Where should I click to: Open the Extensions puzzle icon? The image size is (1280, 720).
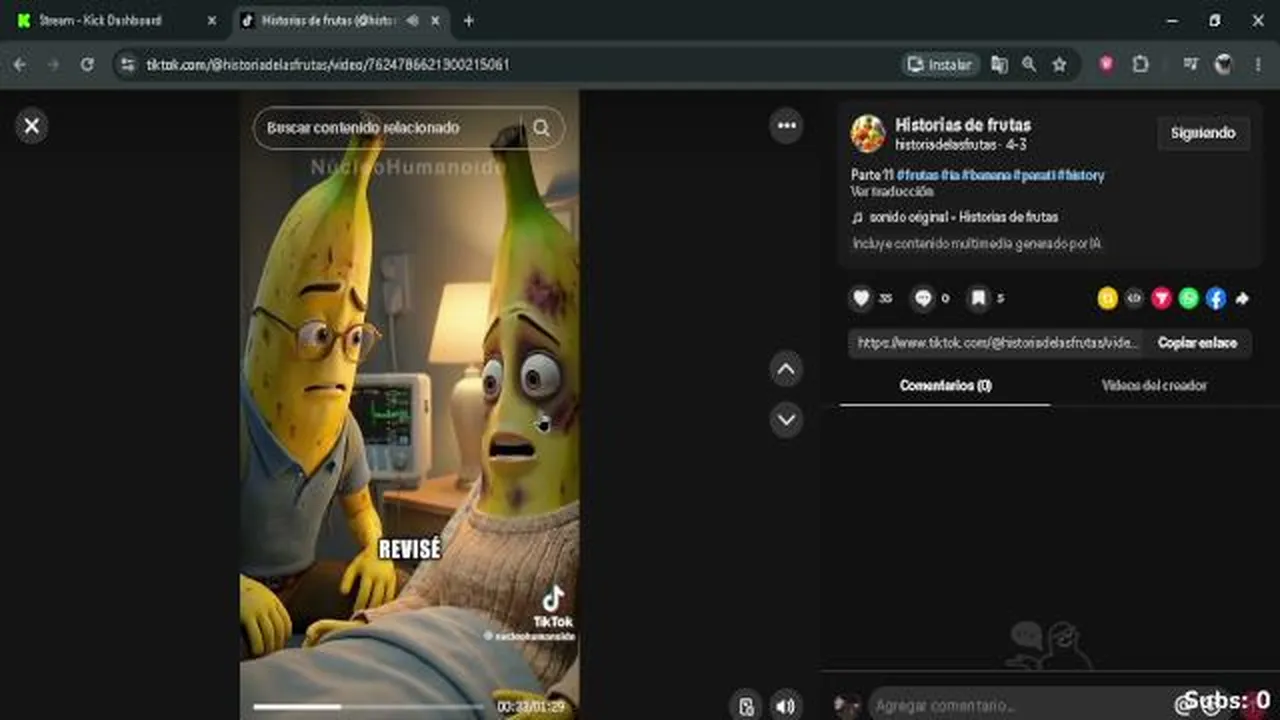point(1141,64)
